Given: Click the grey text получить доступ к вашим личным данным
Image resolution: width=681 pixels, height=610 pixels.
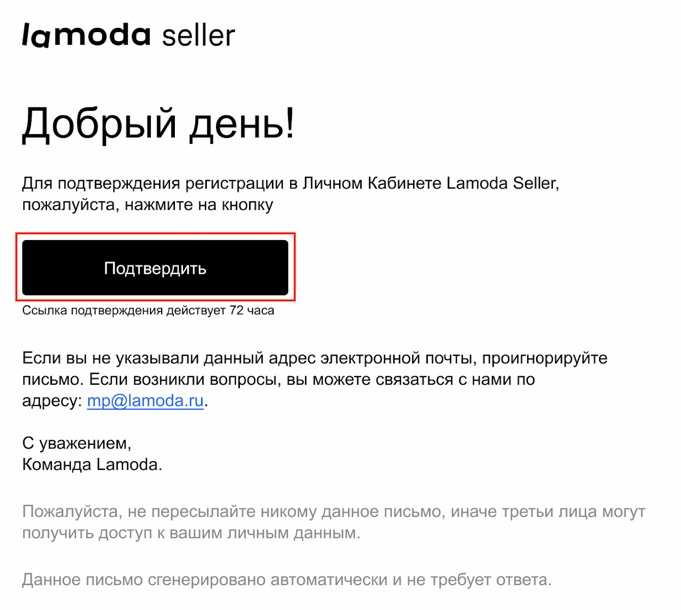Looking at the screenshot, I should [189, 534].
